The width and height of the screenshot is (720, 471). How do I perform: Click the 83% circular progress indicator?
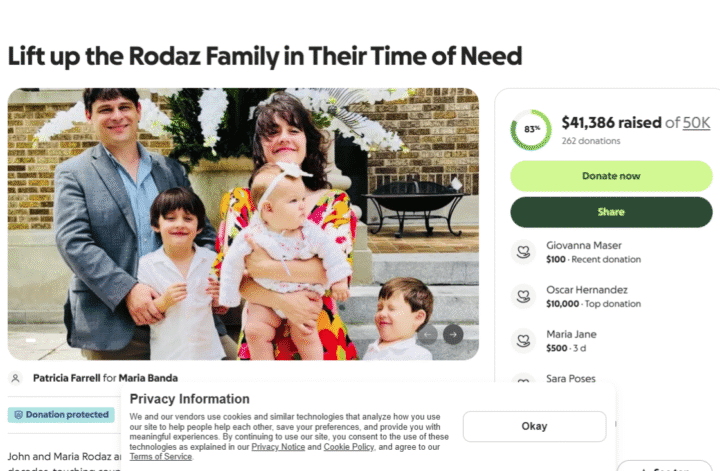click(x=530, y=130)
